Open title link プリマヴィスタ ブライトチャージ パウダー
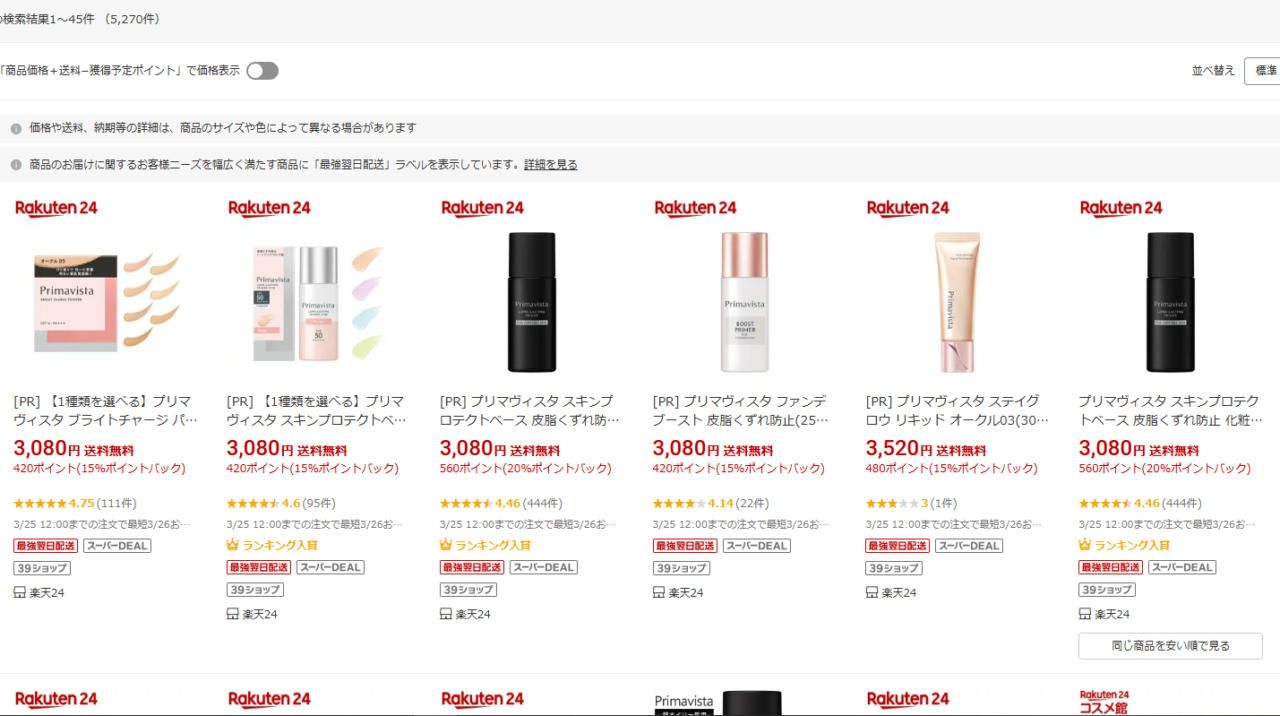The image size is (1280, 716). coord(106,411)
